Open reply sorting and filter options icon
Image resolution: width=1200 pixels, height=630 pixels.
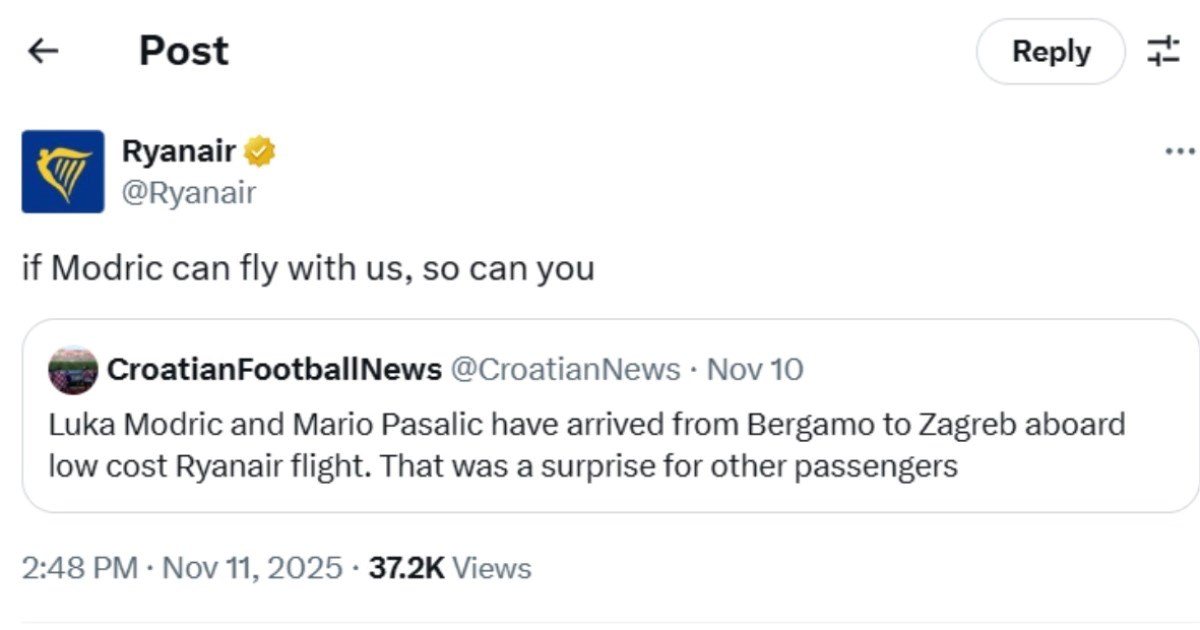(1163, 51)
